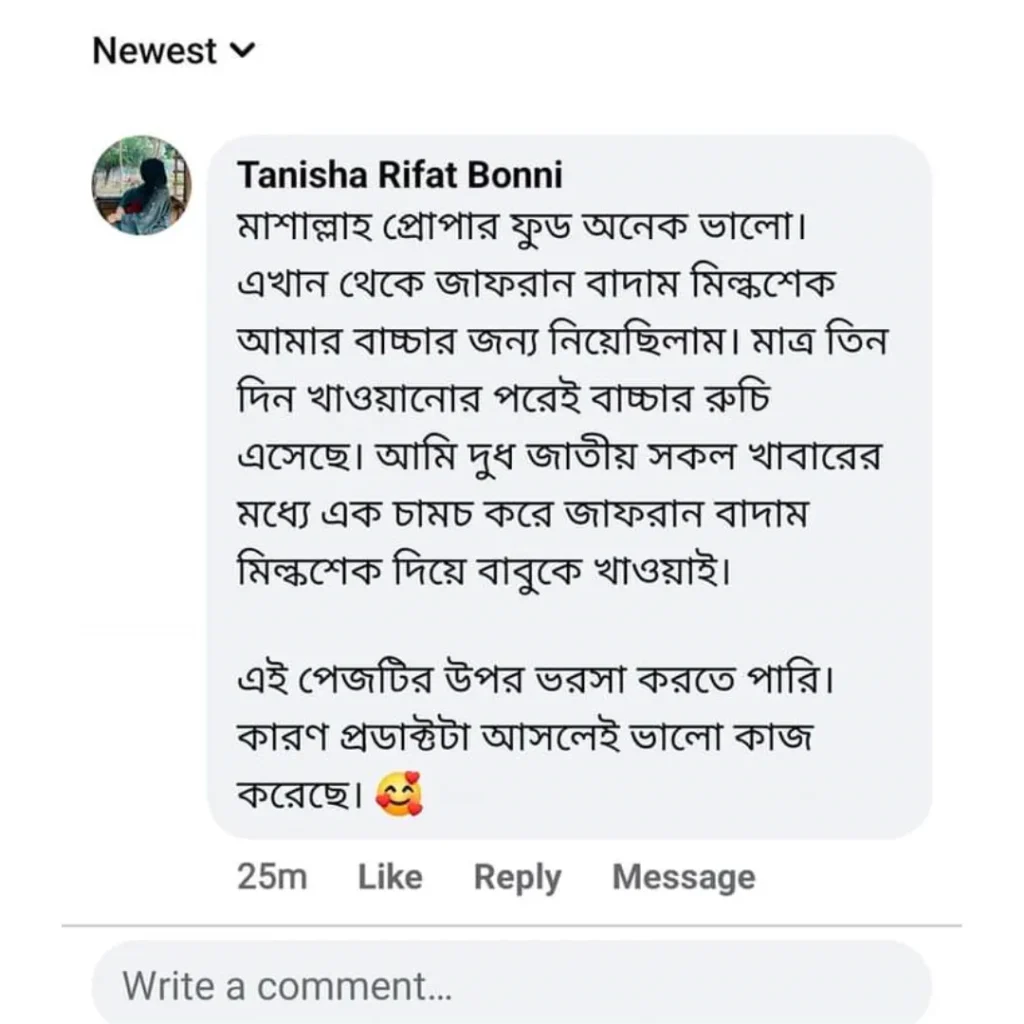Click the 25m comment timestamp
Image resolution: width=1024 pixels, height=1024 pixels.
(272, 877)
